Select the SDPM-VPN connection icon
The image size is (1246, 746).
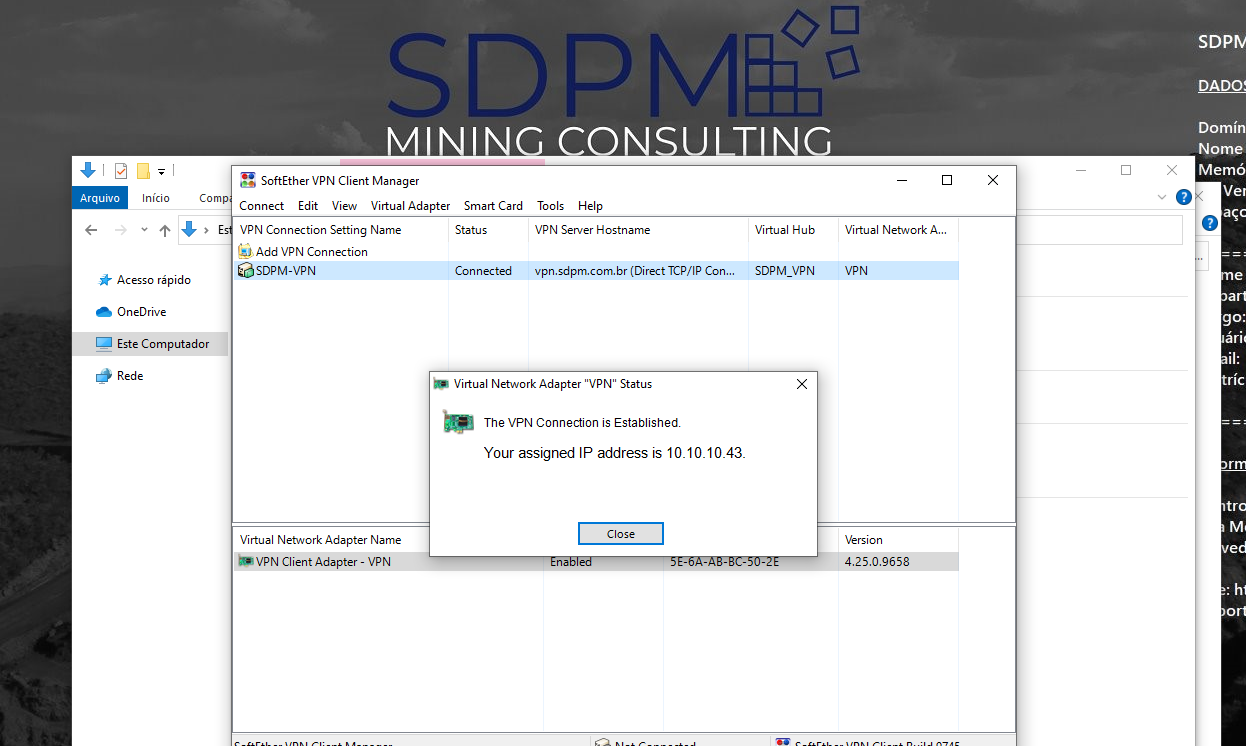(x=246, y=271)
